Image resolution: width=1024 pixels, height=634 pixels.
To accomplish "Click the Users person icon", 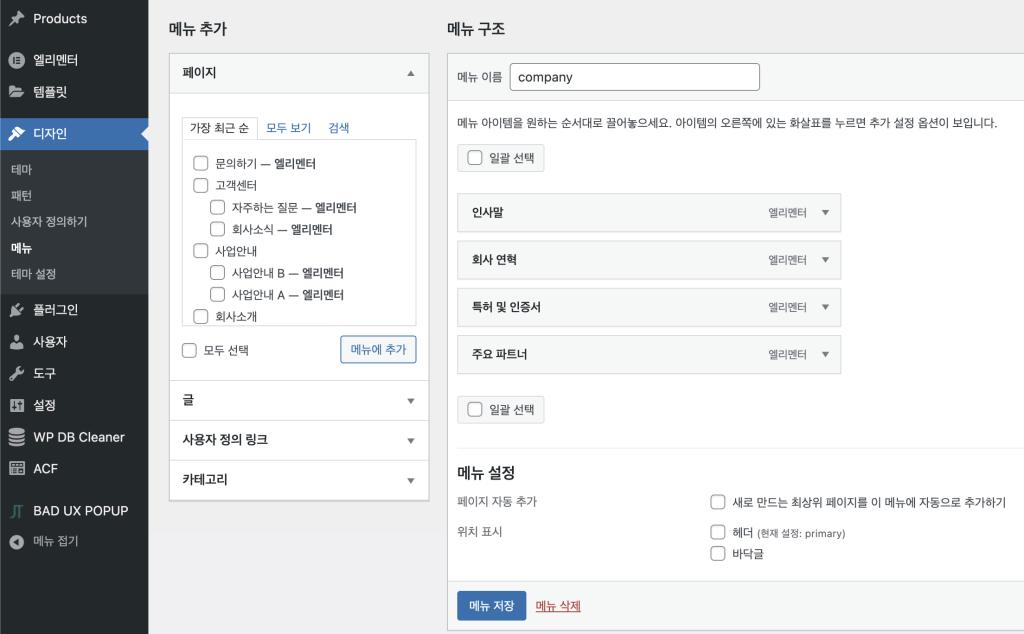I will click(17, 342).
